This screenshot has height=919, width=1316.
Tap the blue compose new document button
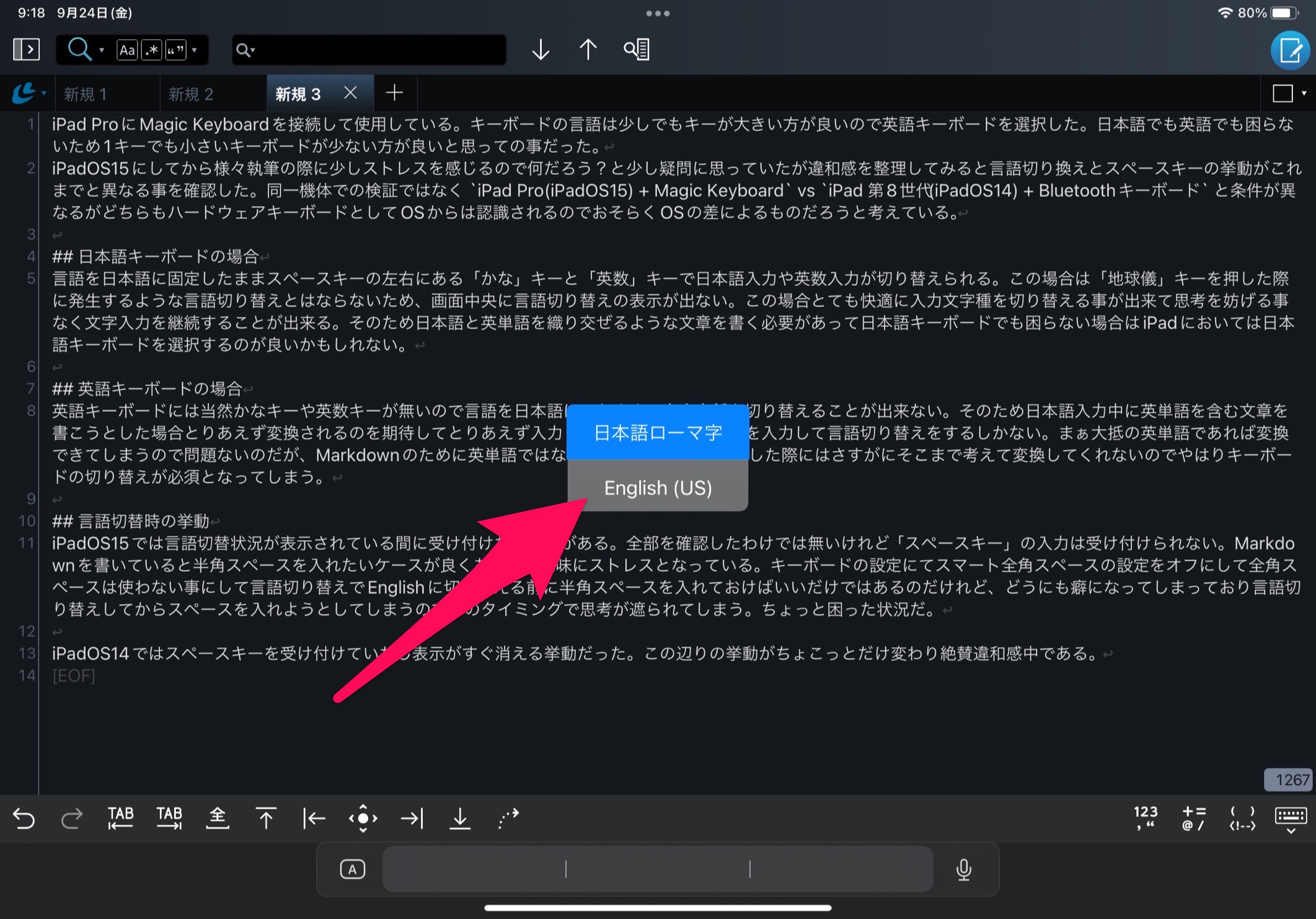click(x=1290, y=50)
